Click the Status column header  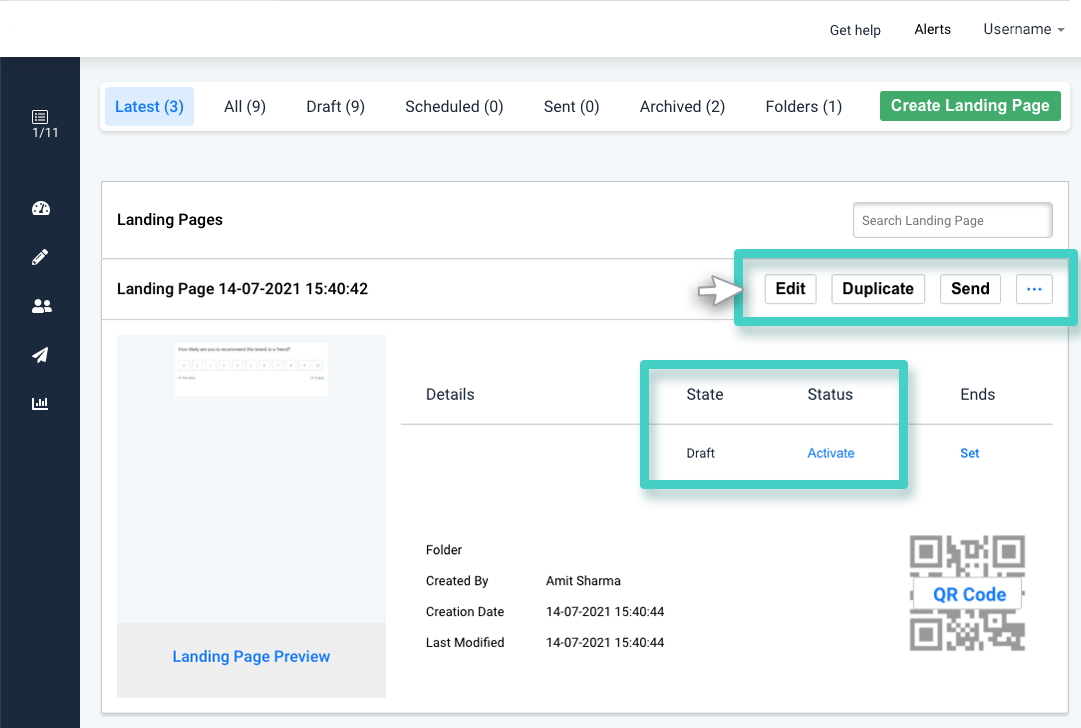pyautogui.click(x=830, y=394)
